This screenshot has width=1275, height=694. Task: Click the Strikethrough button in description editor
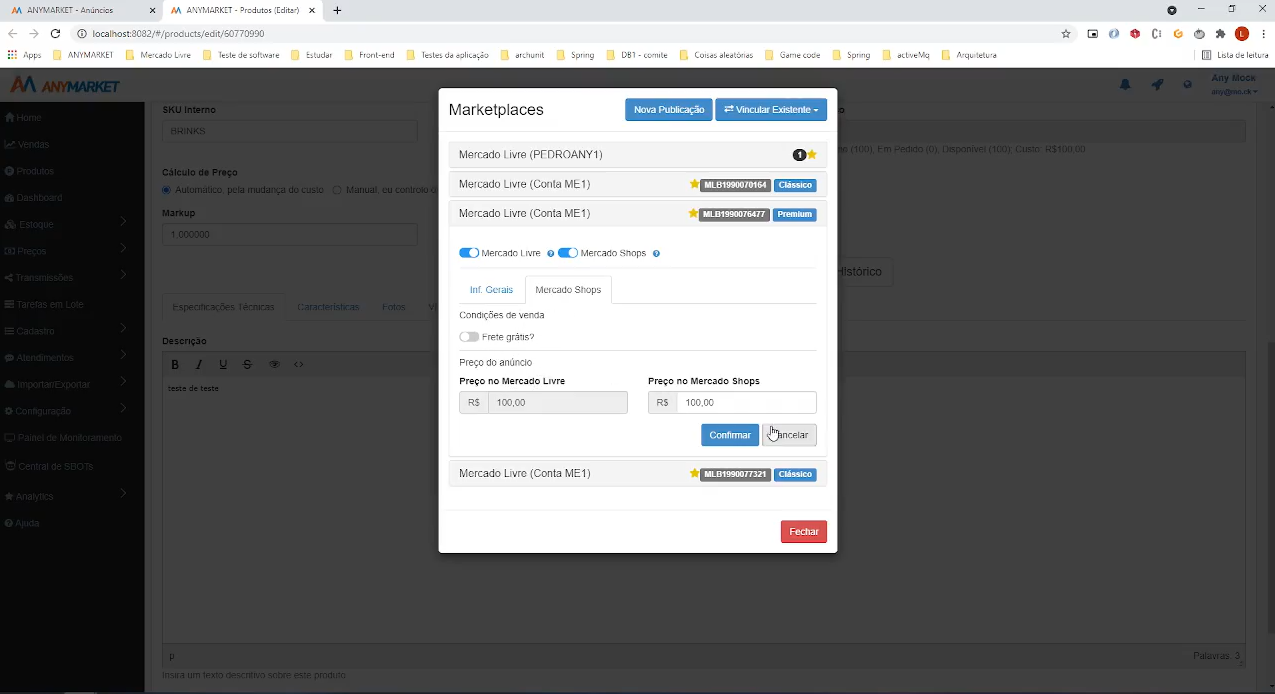point(247,365)
